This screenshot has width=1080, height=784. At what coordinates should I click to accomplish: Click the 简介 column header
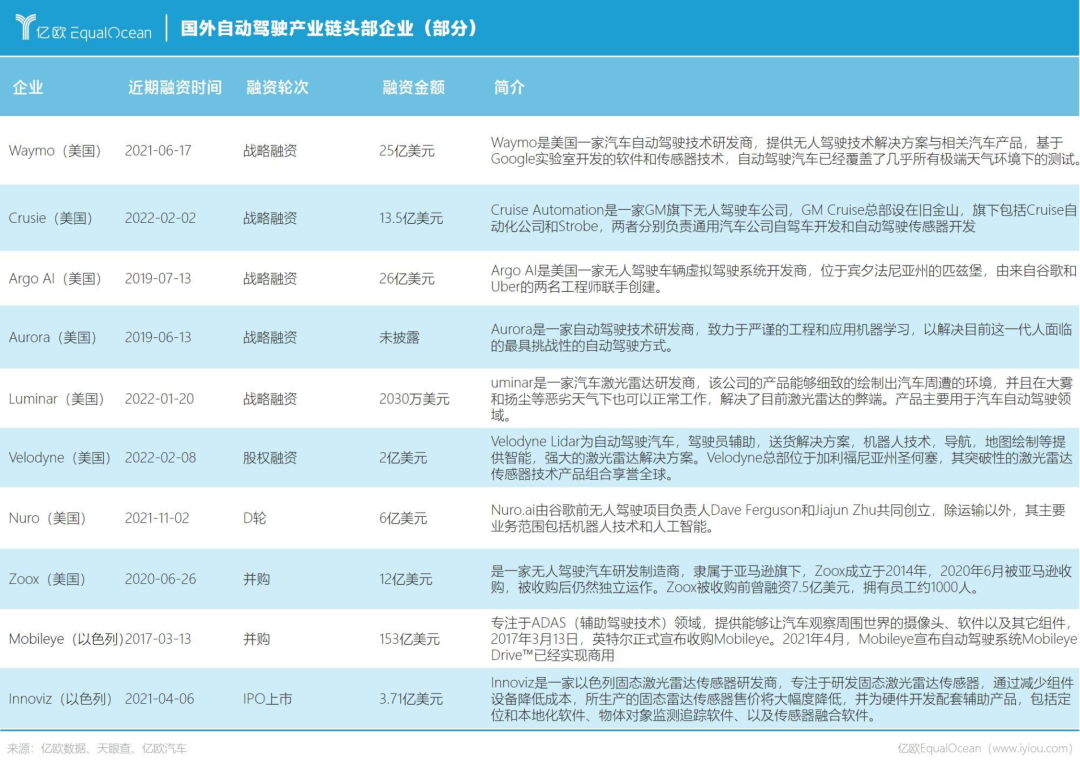click(x=509, y=87)
